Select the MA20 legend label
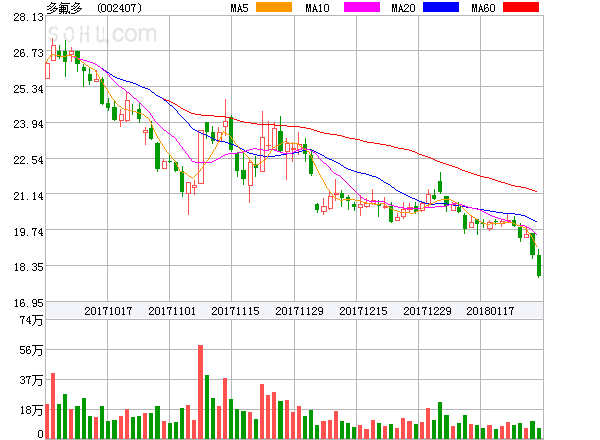This screenshot has height=440, width=600. click(x=403, y=8)
